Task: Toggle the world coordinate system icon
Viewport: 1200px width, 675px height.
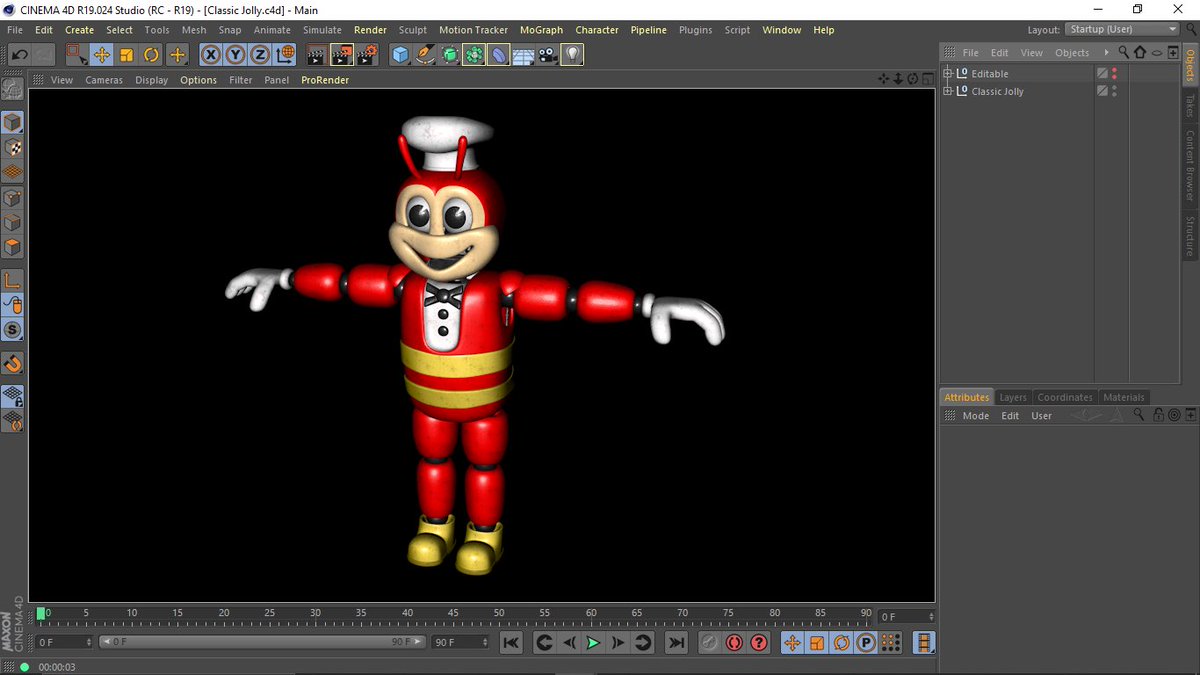Action: tap(285, 55)
